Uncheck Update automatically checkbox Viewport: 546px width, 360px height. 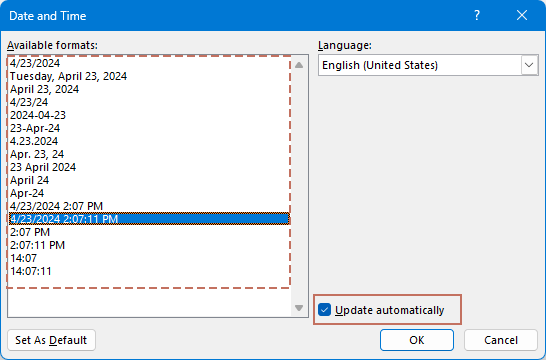[x=325, y=310]
